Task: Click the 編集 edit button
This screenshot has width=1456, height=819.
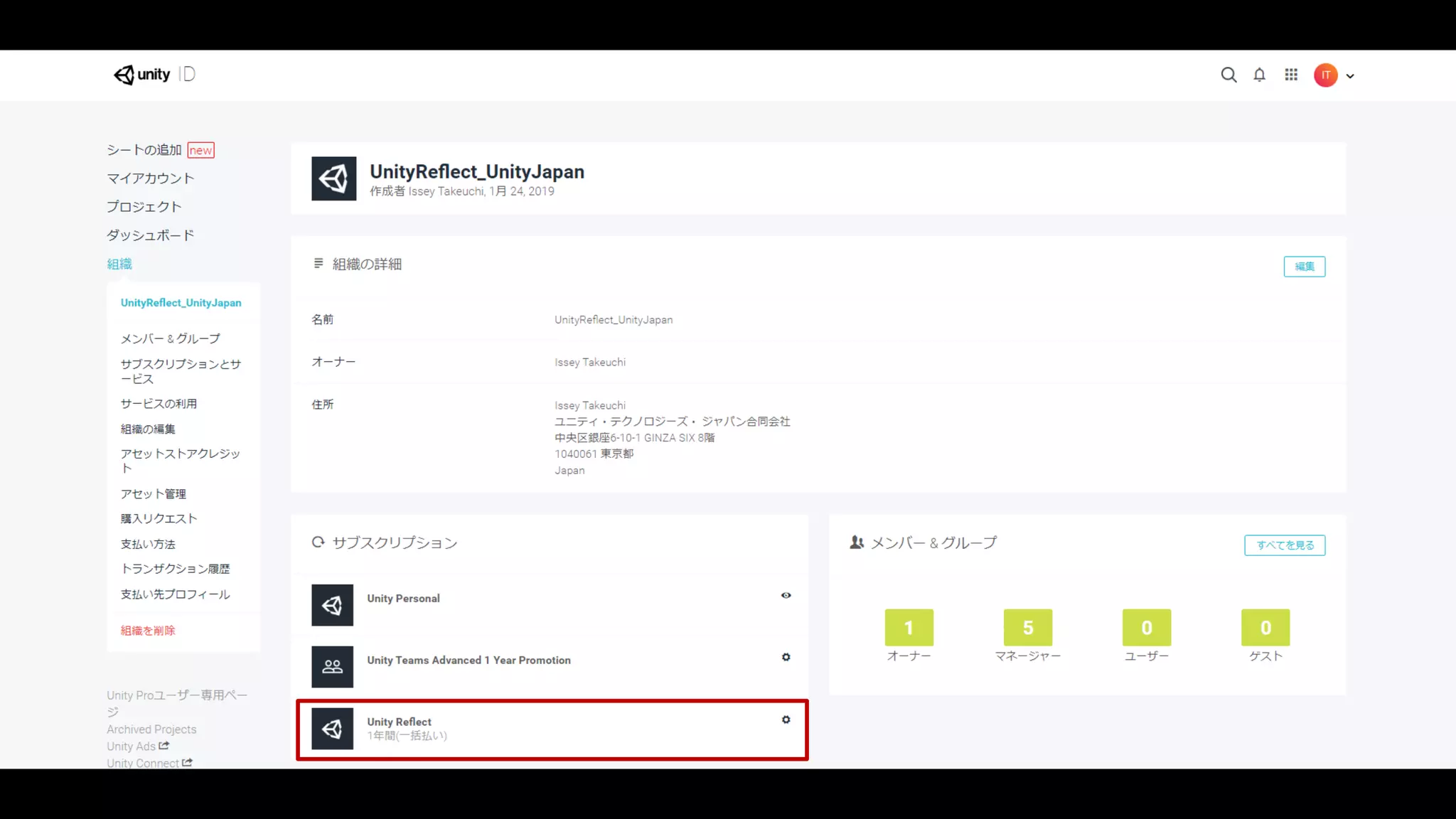Action: pos(1304,266)
